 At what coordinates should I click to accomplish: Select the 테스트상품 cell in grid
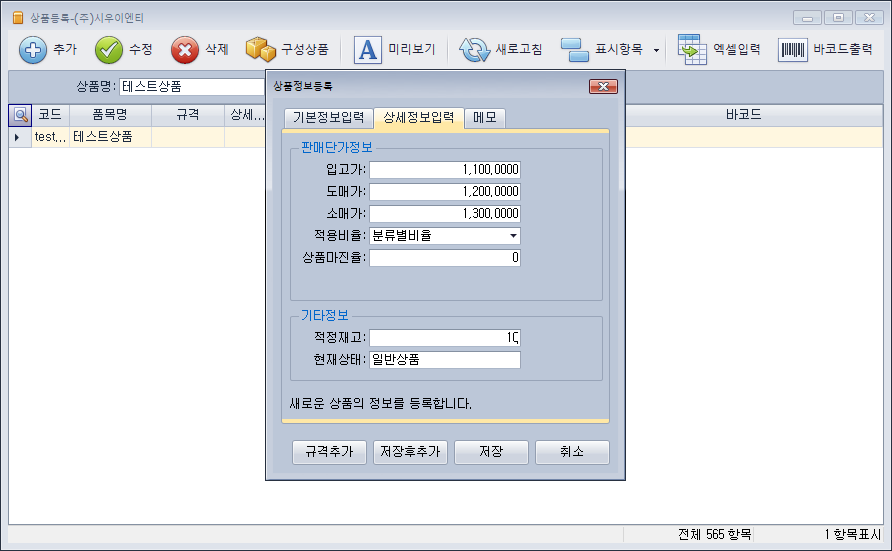[110, 137]
